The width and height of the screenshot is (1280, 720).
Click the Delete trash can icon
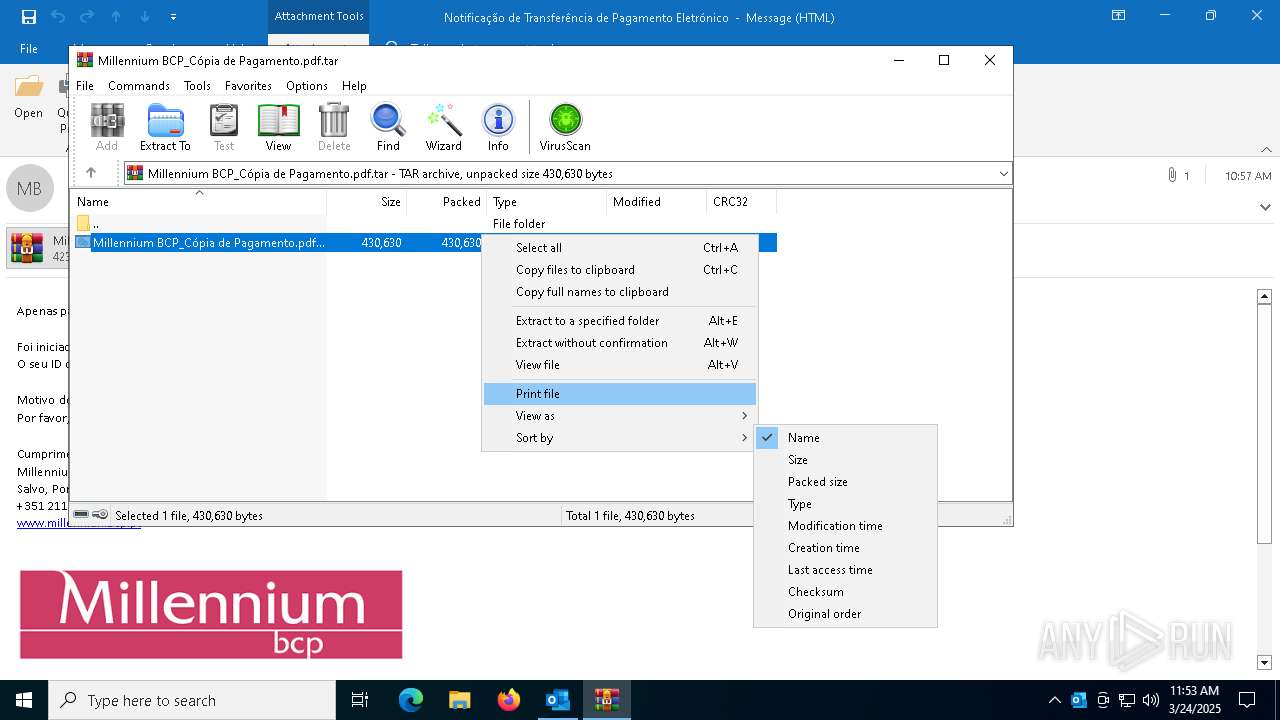(x=334, y=127)
